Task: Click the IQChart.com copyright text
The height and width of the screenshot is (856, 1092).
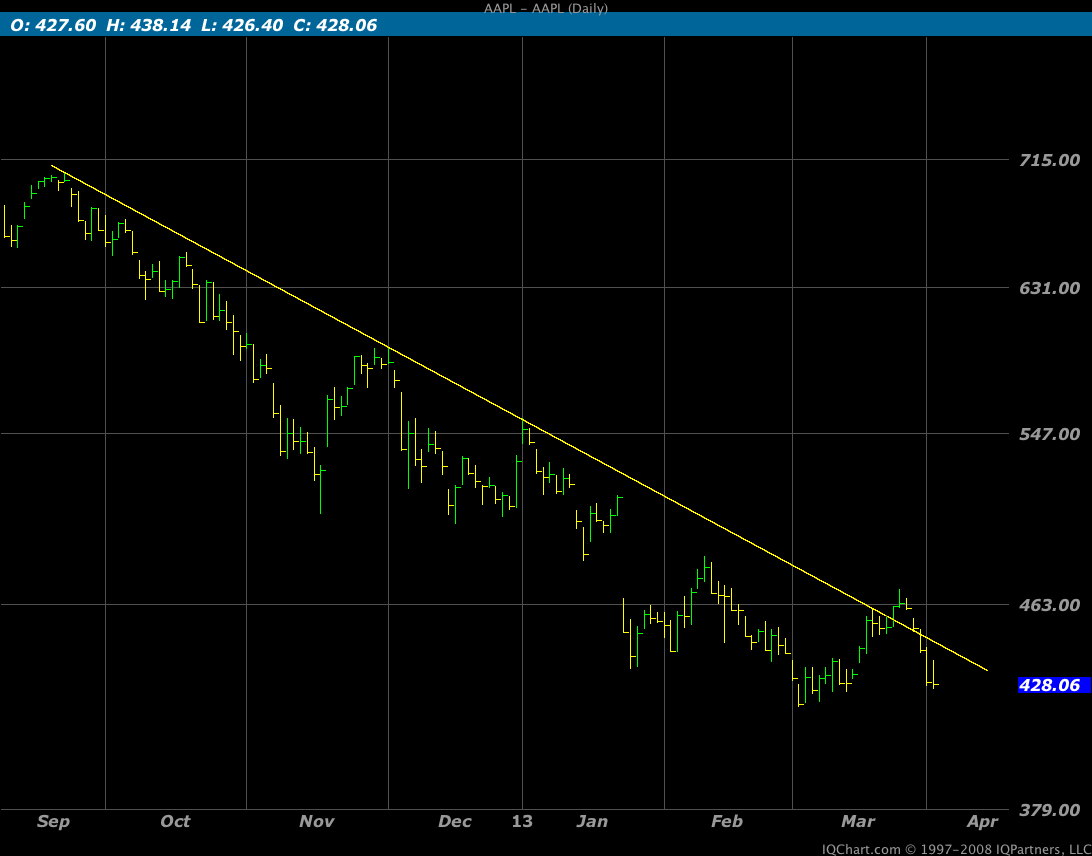Action: click(956, 849)
